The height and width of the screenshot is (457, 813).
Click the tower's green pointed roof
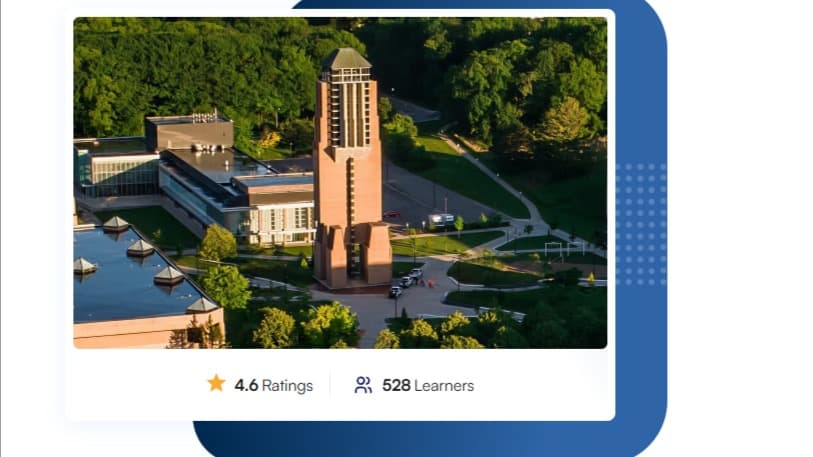pos(346,59)
